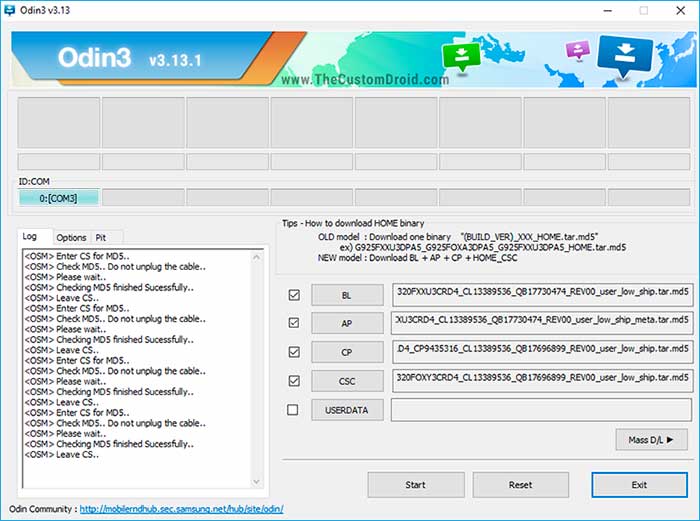Screen dimensions: 700x521
Task: Click the 'ID:COM' label
Action: pyautogui.click(x=34, y=181)
